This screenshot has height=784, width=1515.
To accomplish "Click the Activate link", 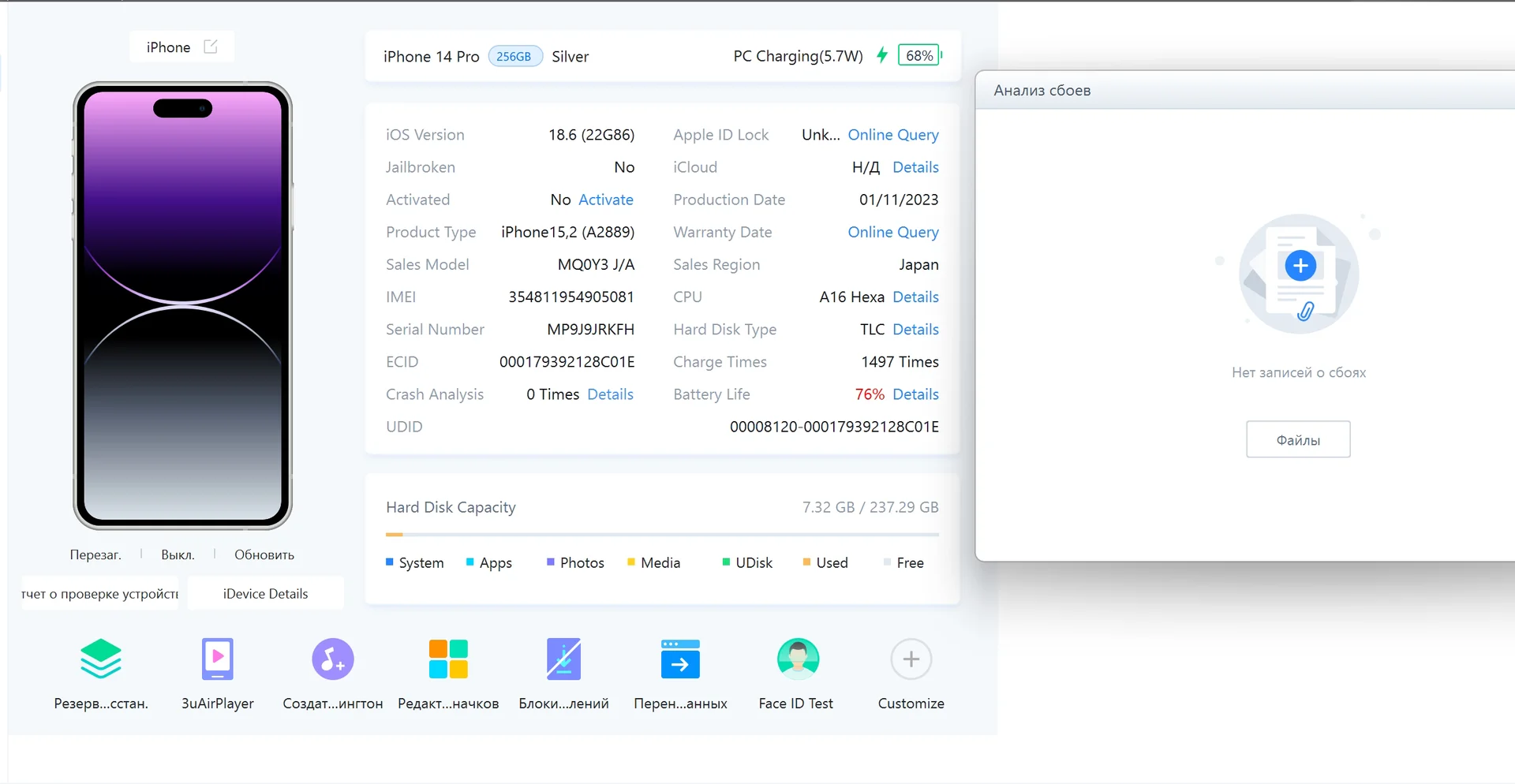I will click(x=606, y=200).
